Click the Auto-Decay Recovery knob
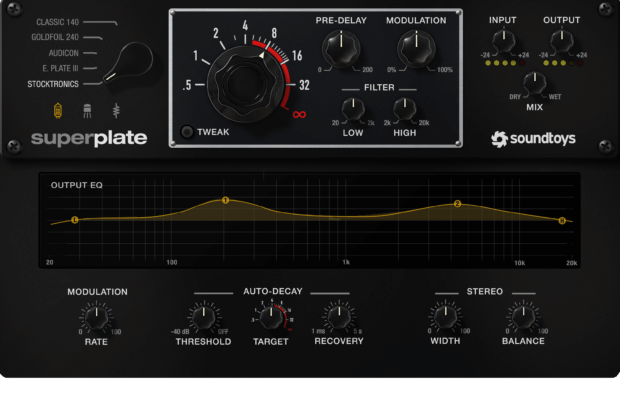The image size is (620, 400). 339,316
